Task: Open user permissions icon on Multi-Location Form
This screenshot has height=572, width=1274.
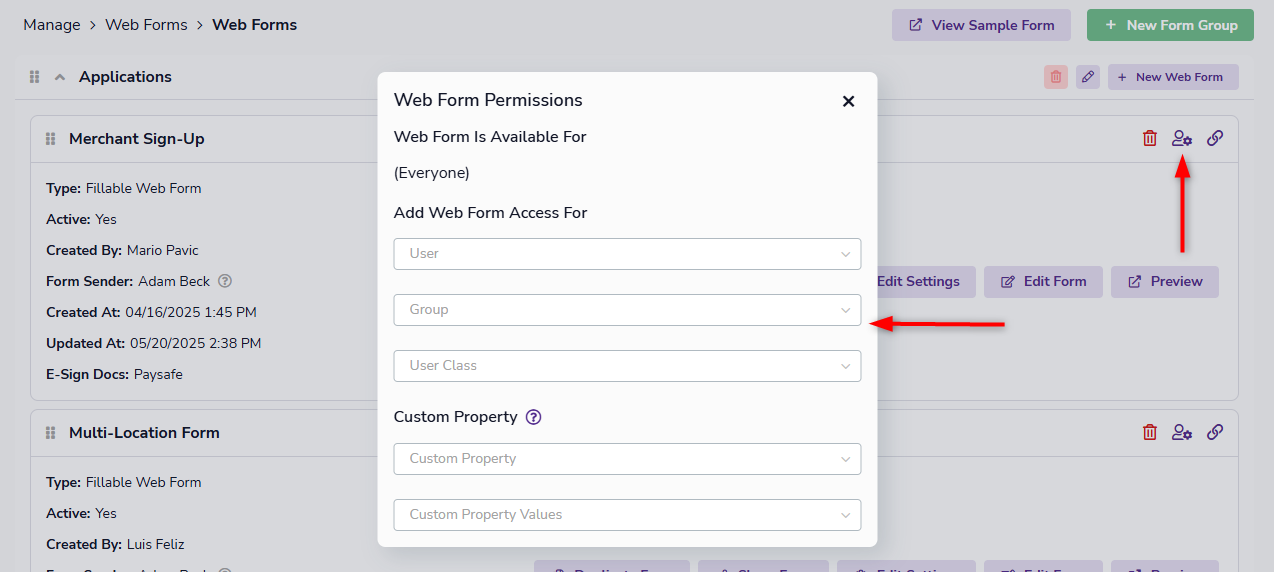Action: 1182,433
